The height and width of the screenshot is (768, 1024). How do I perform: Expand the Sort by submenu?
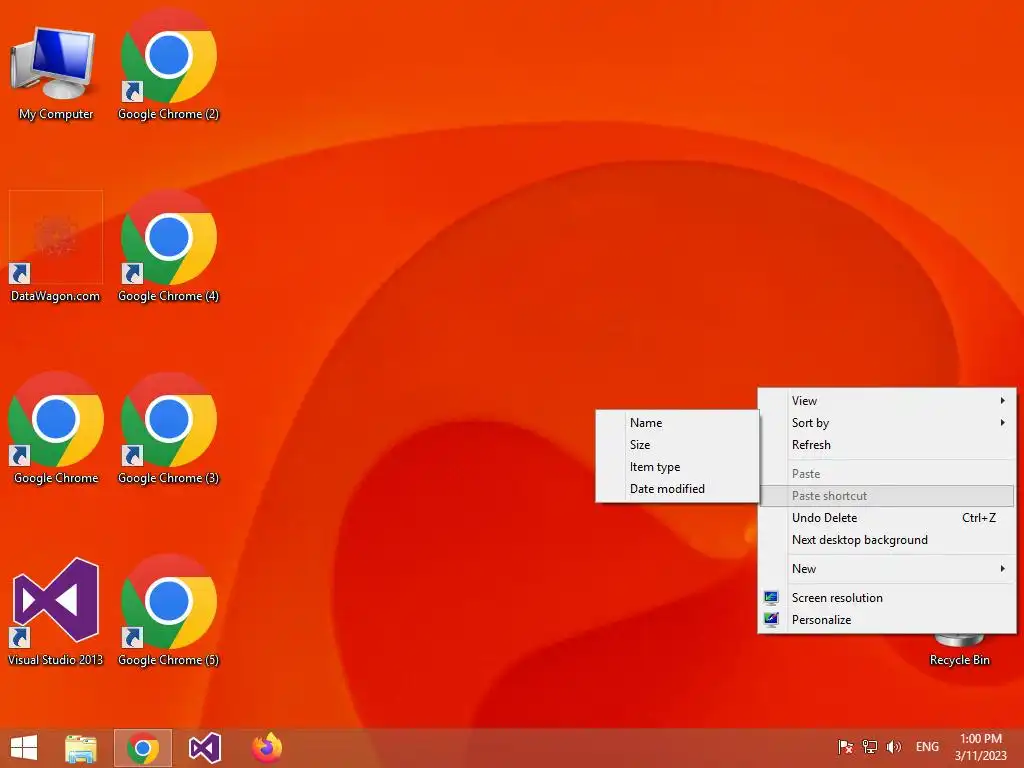(x=887, y=423)
